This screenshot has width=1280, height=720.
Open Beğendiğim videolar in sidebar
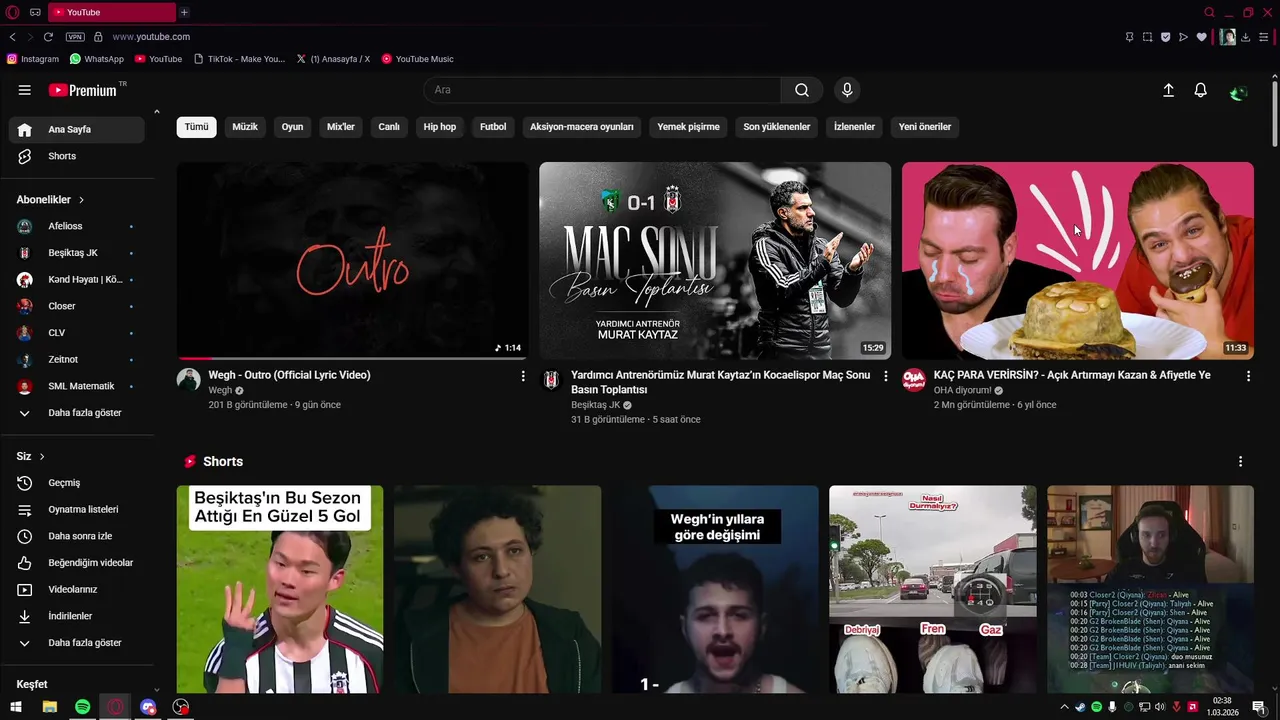pyautogui.click(x=77, y=563)
